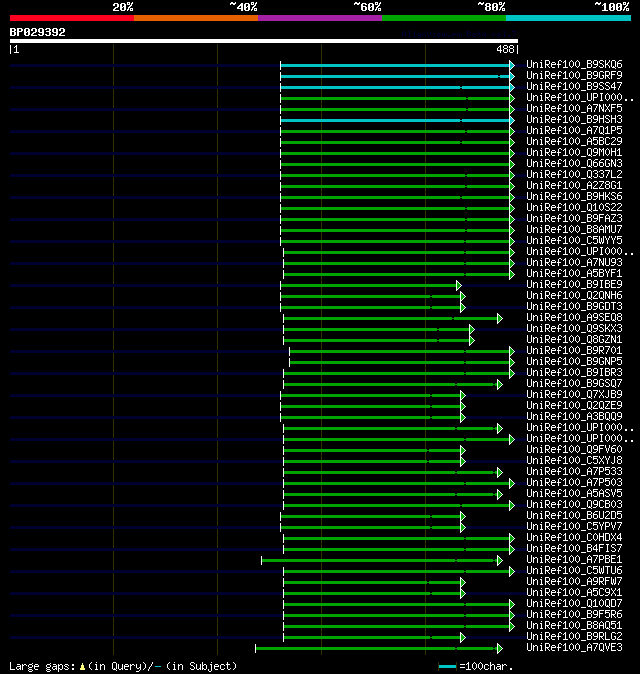This screenshot has width=640, height=674.
Task: Click the end position label 488
Action: click(x=505, y=49)
